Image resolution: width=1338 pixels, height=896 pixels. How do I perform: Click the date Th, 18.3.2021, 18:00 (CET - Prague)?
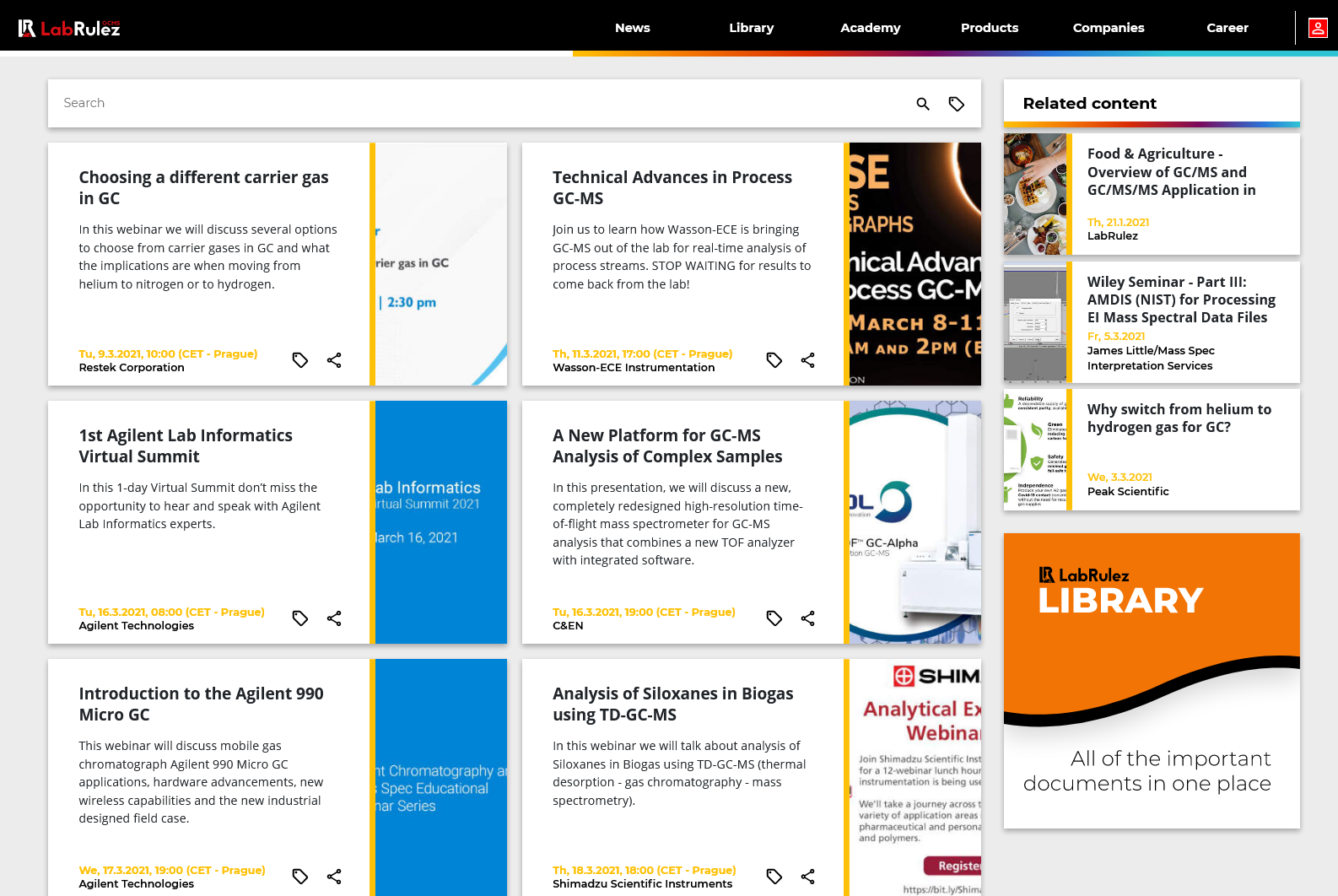click(644, 871)
